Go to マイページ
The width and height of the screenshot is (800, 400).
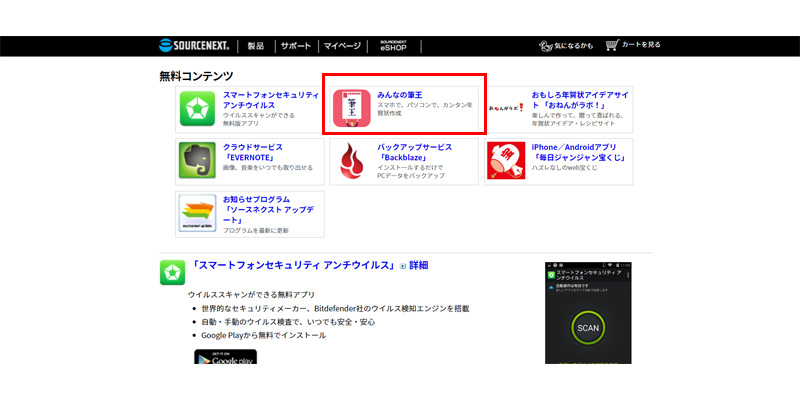(x=342, y=46)
